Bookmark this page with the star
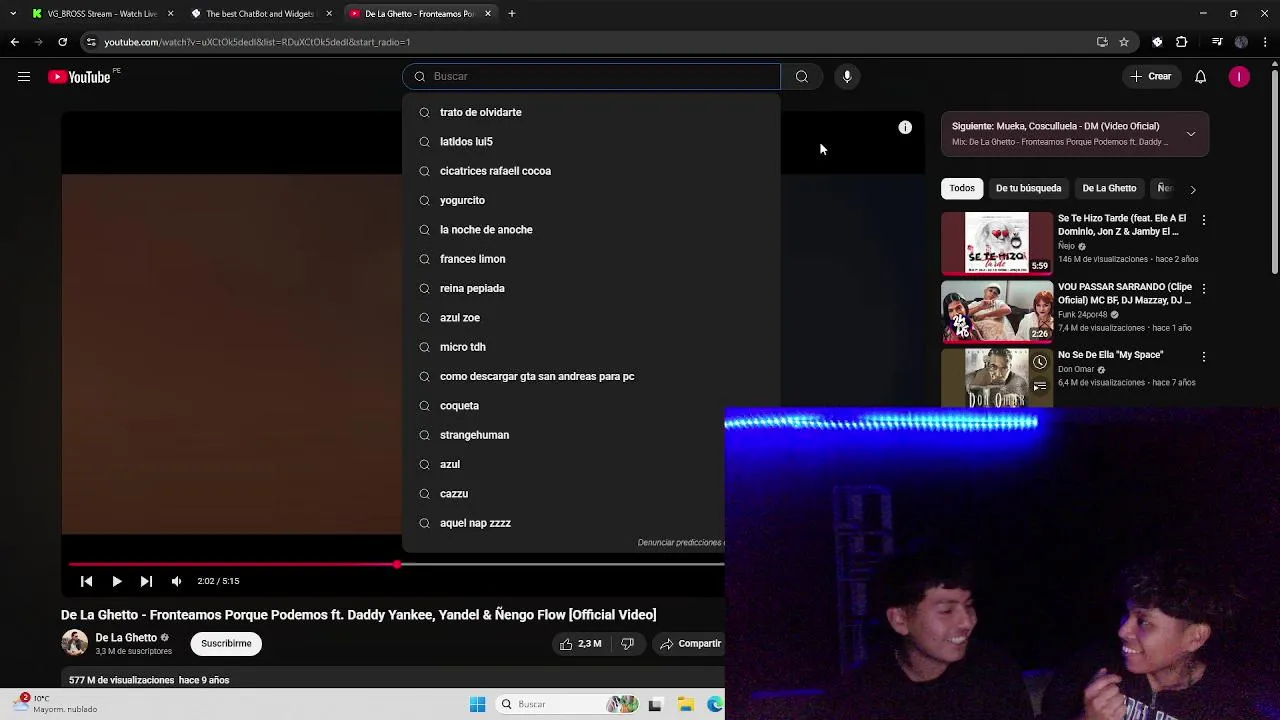 [x=1124, y=42]
